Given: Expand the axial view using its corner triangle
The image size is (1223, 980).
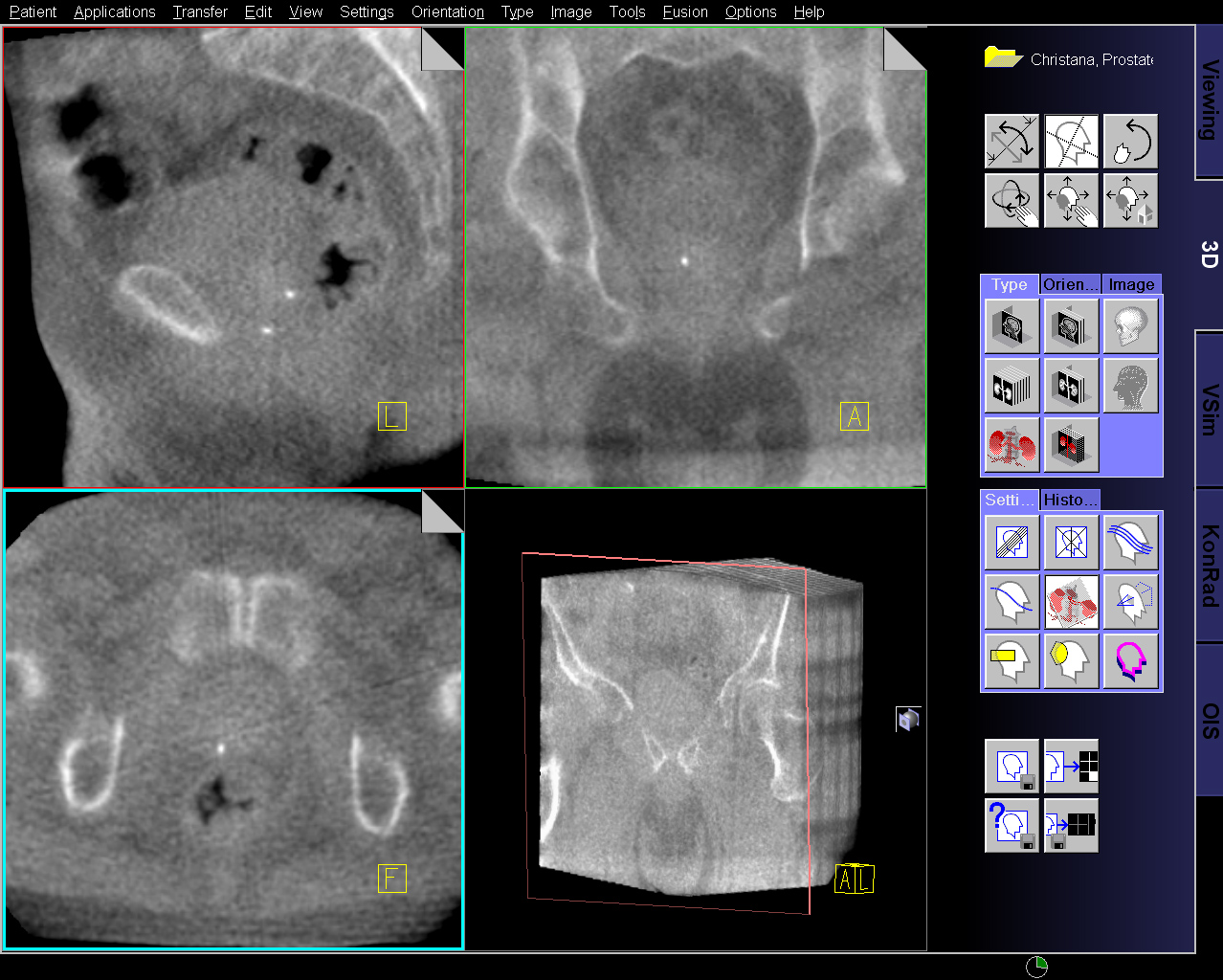Looking at the screenshot, I should (x=442, y=512).
